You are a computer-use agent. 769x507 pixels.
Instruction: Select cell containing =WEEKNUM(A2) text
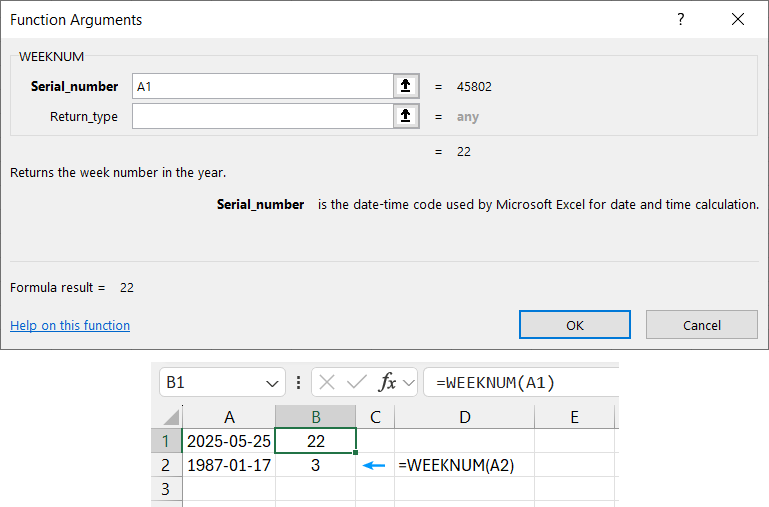464,465
